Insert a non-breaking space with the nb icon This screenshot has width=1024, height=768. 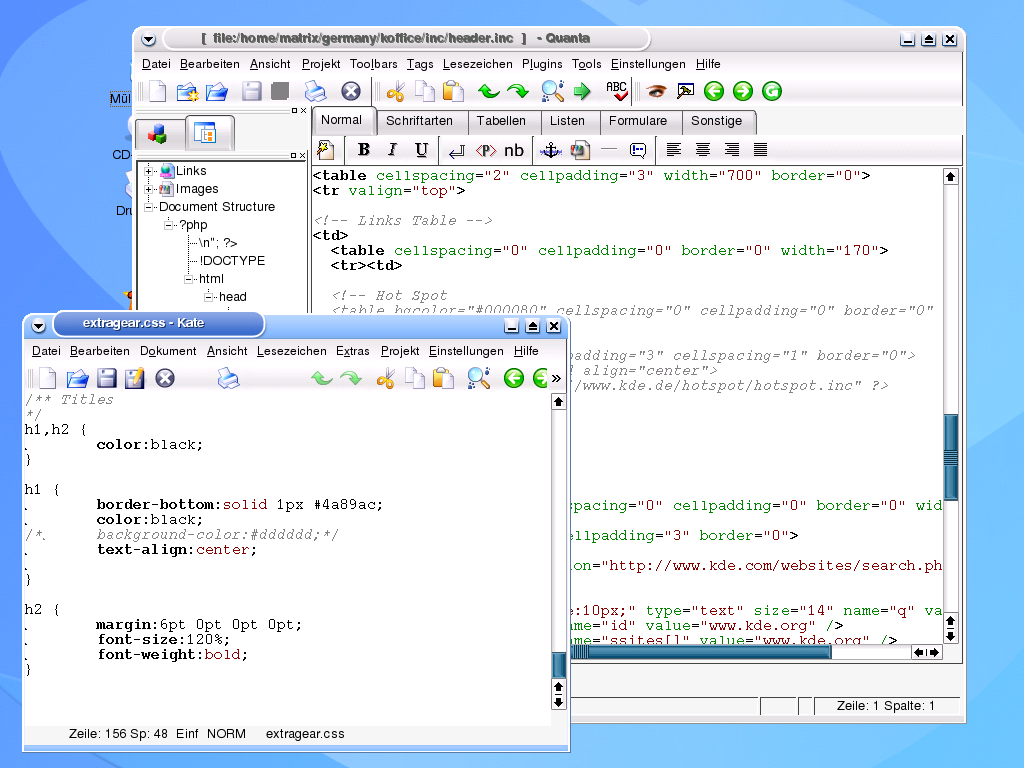[x=513, y=150]
